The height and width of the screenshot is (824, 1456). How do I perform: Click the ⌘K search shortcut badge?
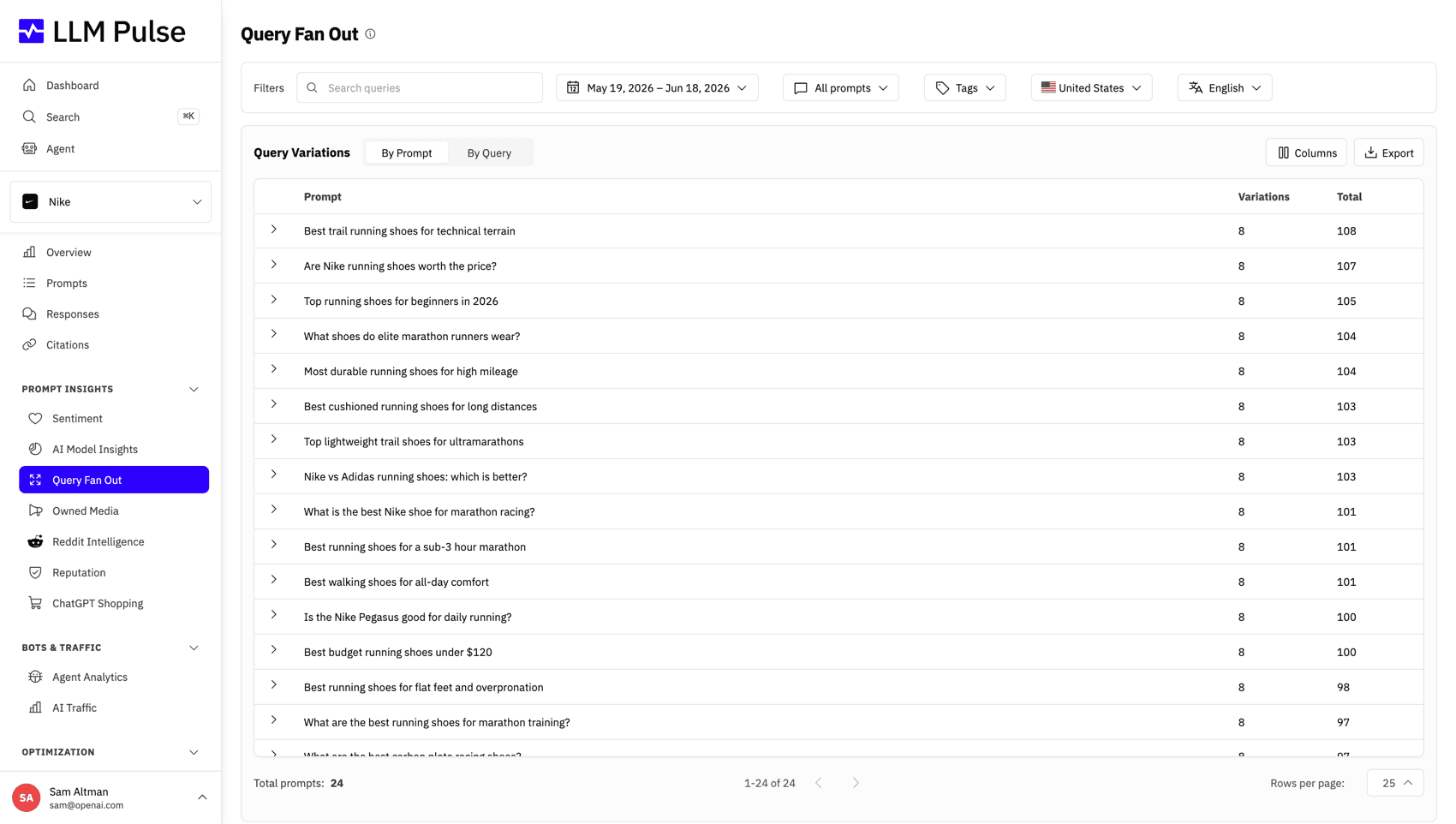click(188, 116)
